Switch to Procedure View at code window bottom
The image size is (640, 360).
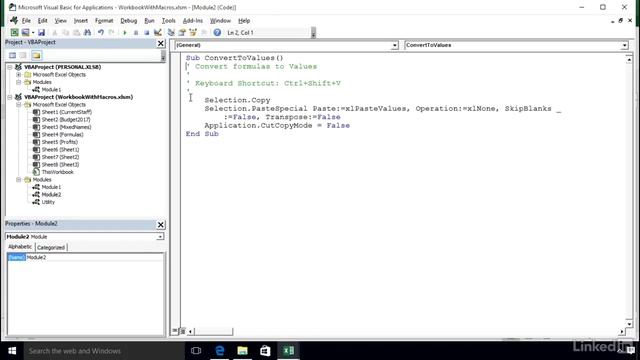[175, 331]
